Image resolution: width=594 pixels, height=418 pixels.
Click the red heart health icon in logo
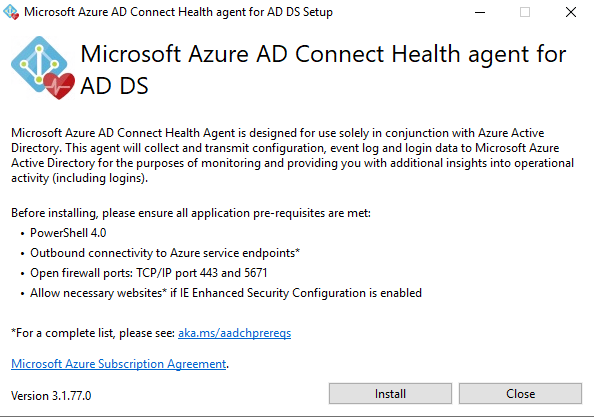point(59,86)
